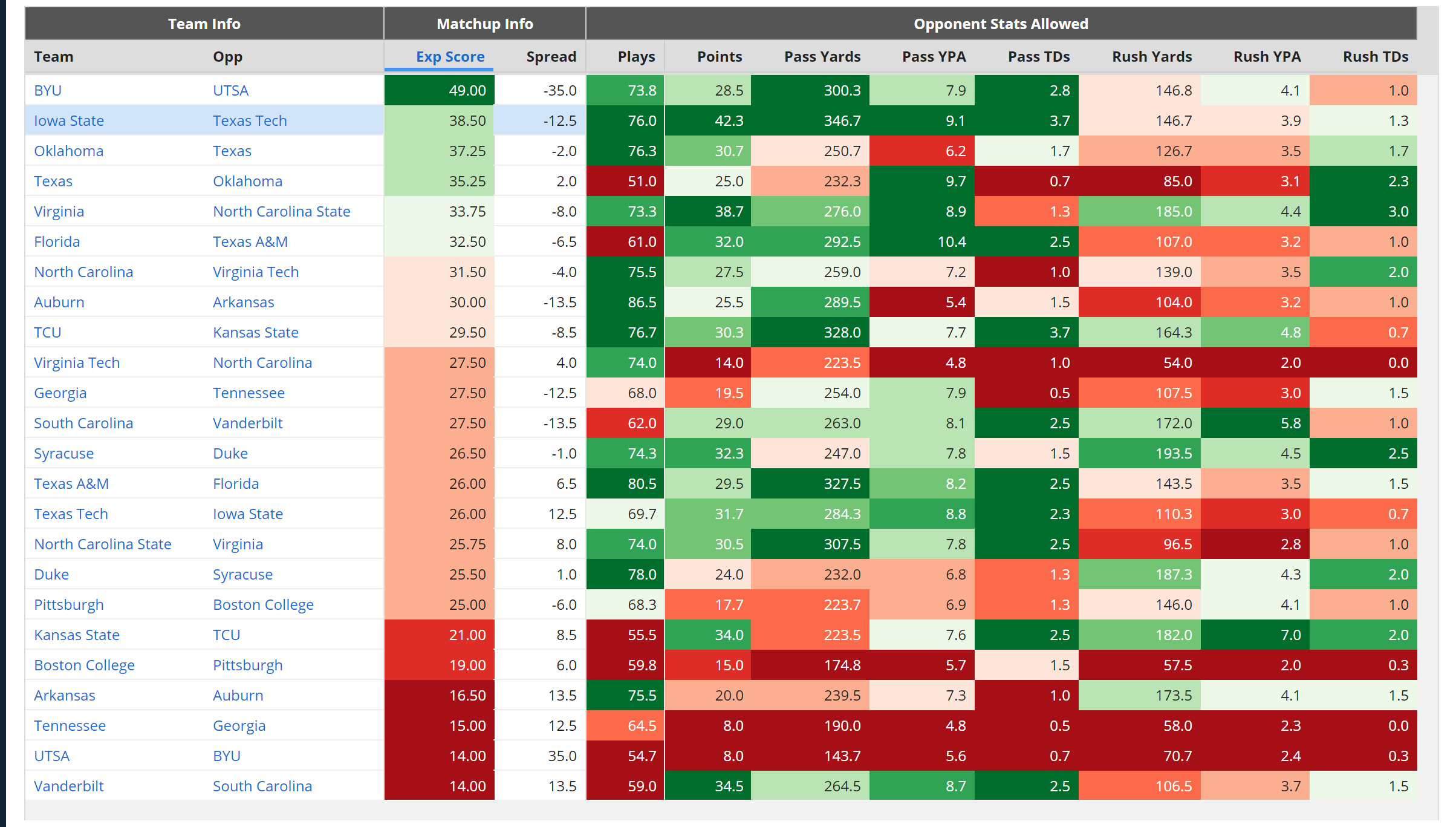Viewport: 1456px width, 827px height.
Task: Open North Carolina State opponent link in Virginia row
Action: [281, 211]
